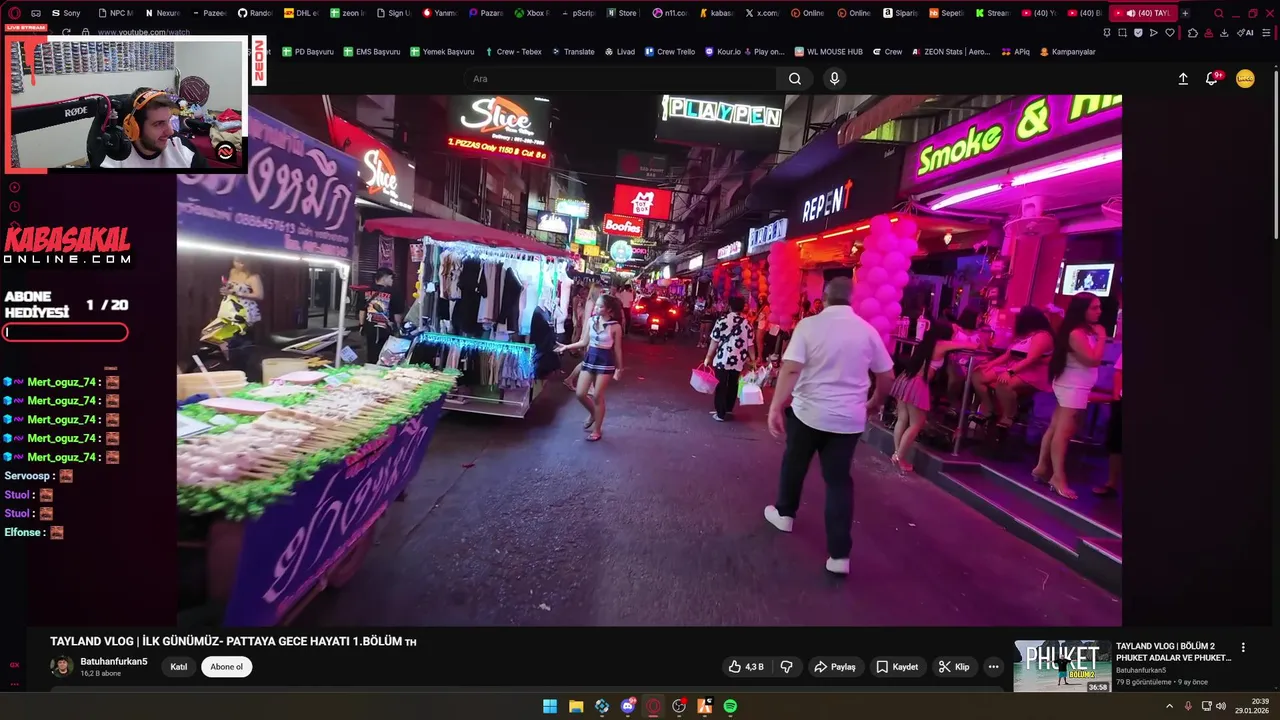Click the playing Pattaya video area
Viewport: 1280px width, 720px height.
(x=649, y=360)
